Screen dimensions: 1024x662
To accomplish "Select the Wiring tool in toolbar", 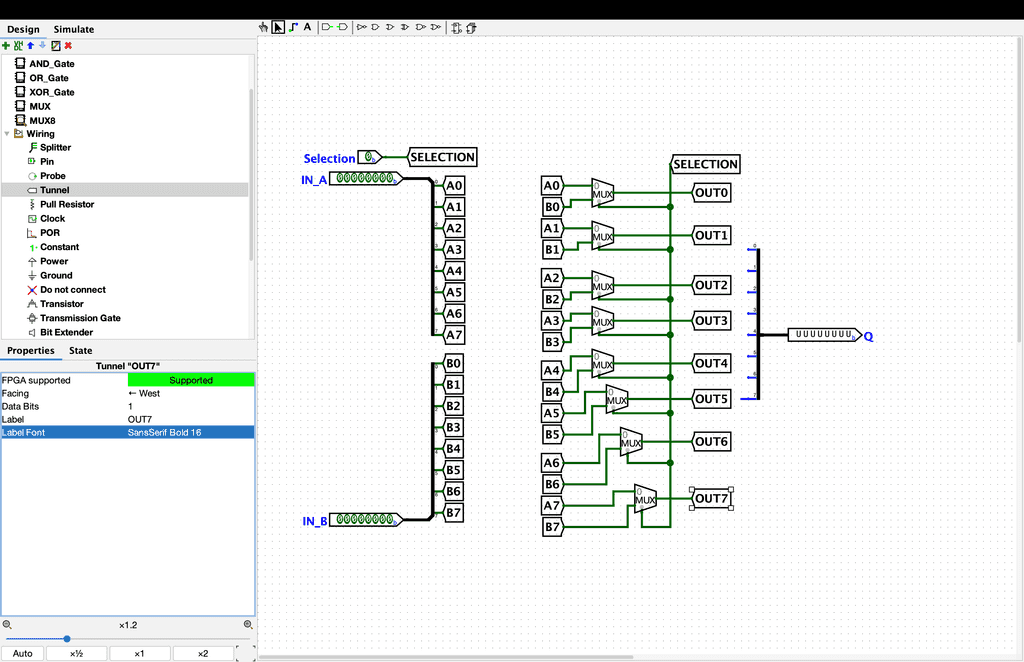I will 293,27.
